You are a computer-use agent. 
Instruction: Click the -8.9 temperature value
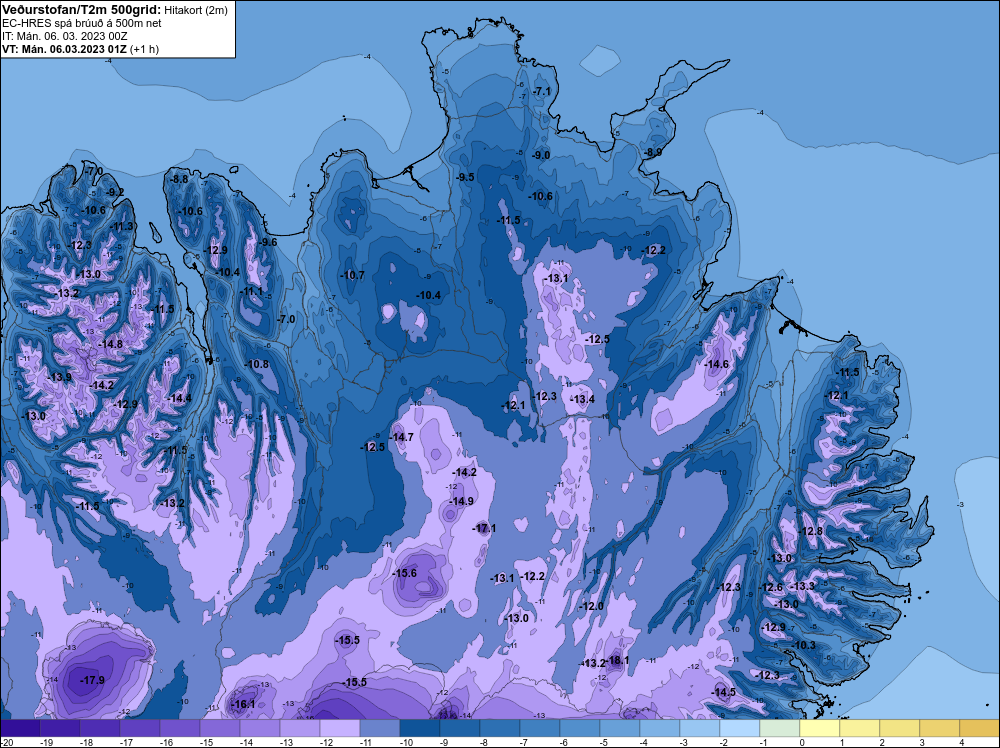(652, 152)
